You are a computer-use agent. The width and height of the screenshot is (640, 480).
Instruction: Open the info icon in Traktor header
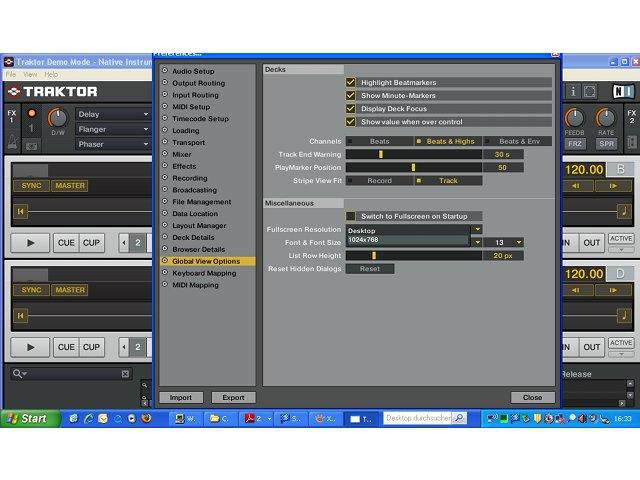pyautogui.click(x=573, y=91)
